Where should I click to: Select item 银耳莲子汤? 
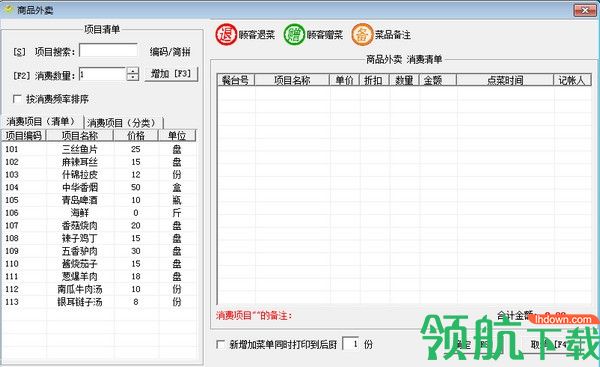click(x=80, y=302)
